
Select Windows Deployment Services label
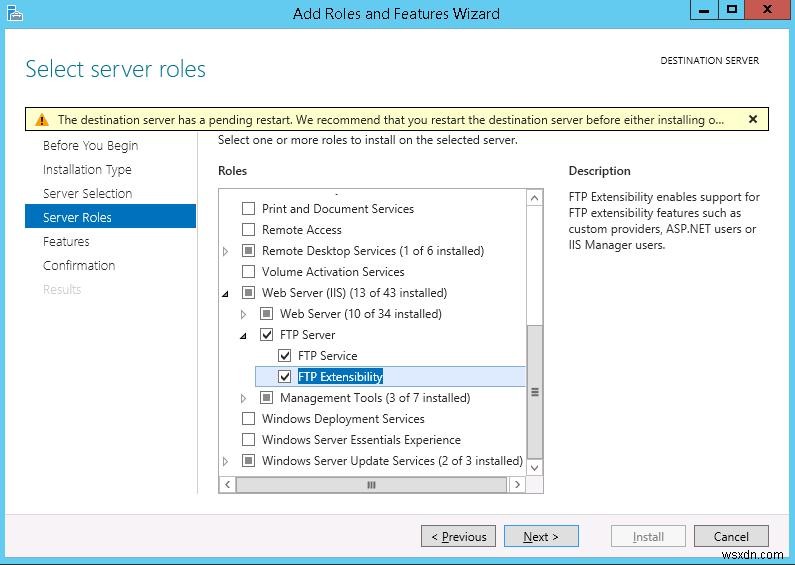point(343,418)
